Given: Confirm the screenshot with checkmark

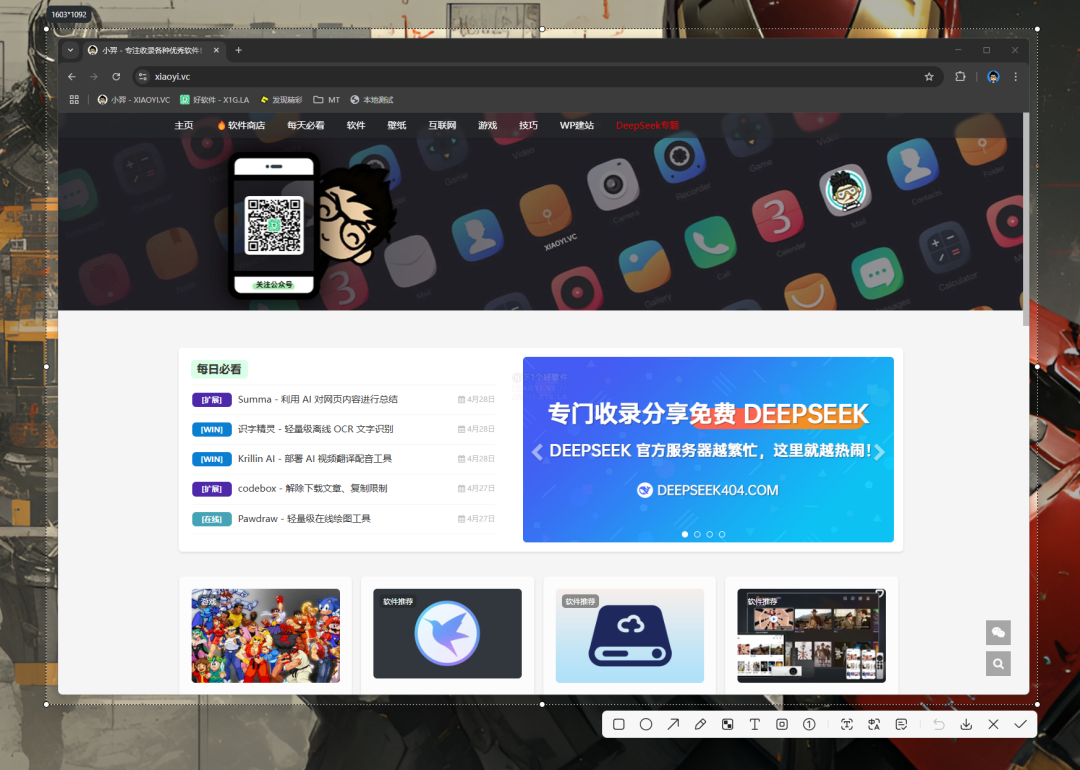Looking at the screenshot, I should [x=1021, y=725].
